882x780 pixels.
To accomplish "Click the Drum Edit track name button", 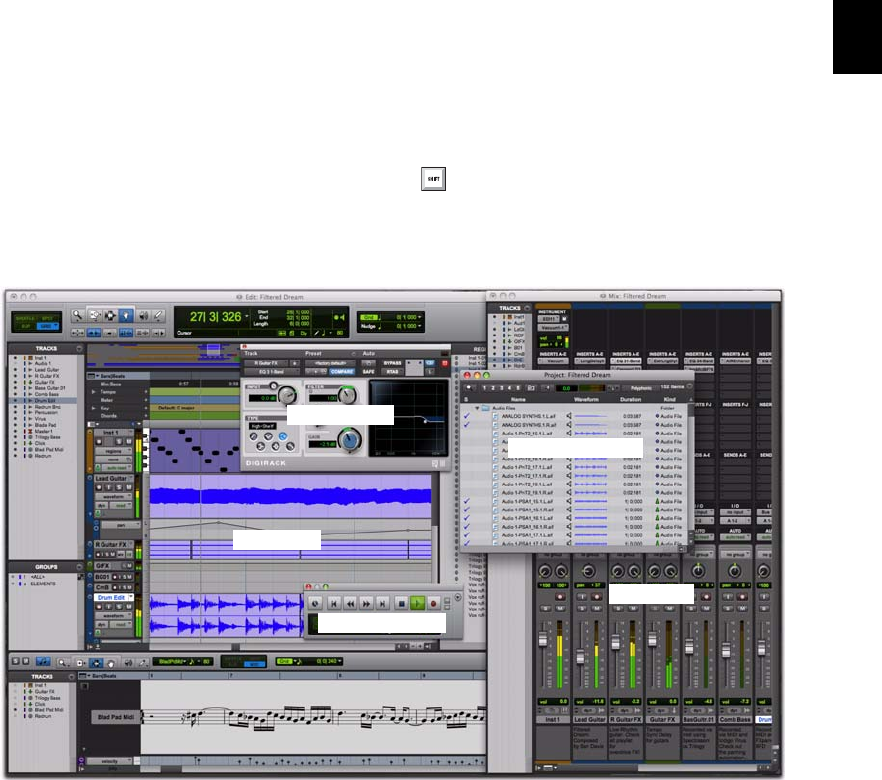I will (111, 597).
